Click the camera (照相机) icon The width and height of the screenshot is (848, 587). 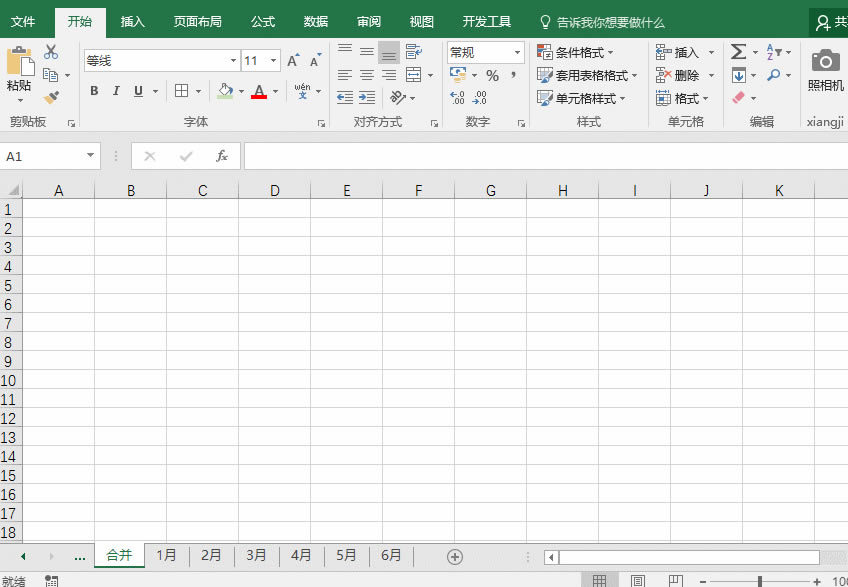[825, 61]
